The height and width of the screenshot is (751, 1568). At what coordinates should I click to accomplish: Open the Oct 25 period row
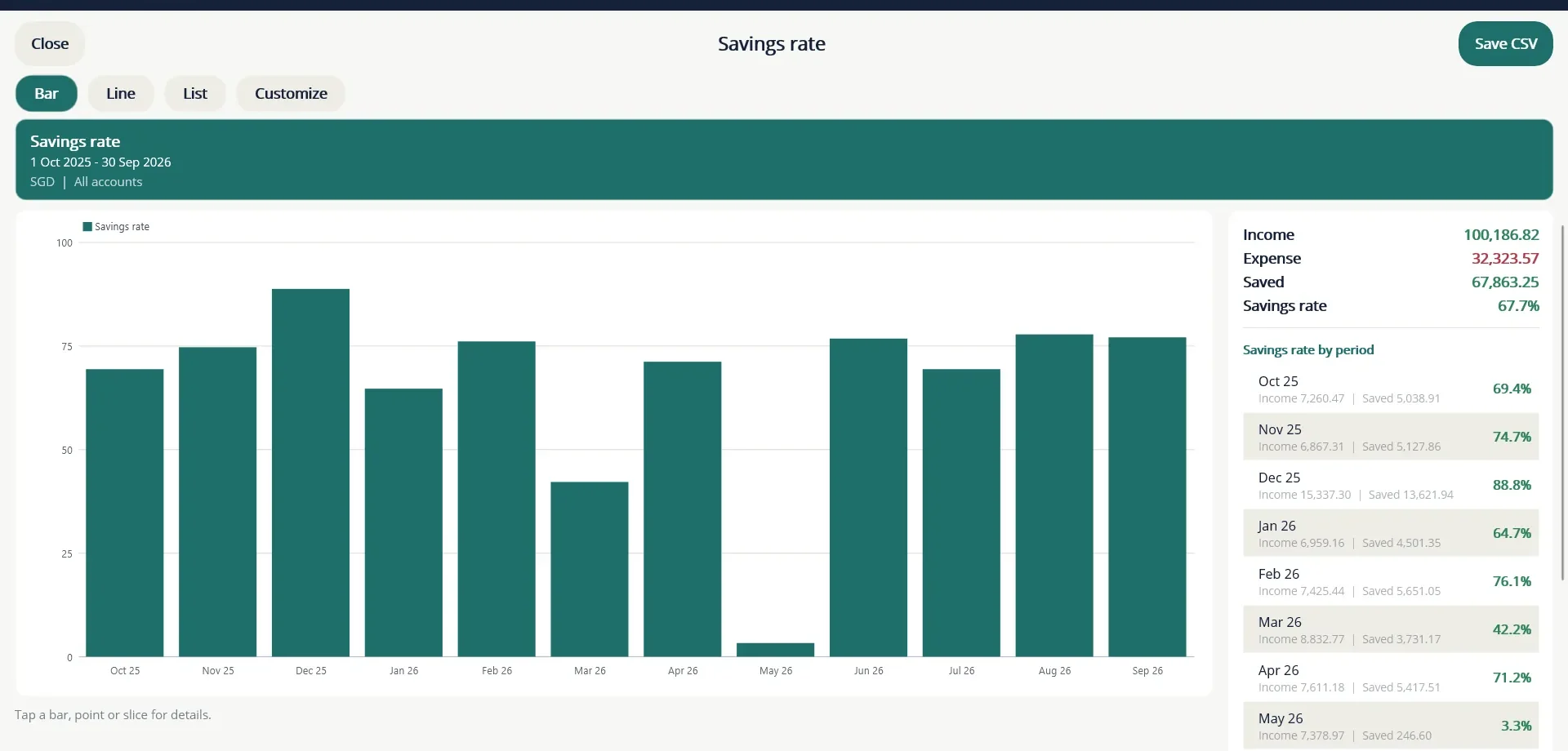point(1391,389)
